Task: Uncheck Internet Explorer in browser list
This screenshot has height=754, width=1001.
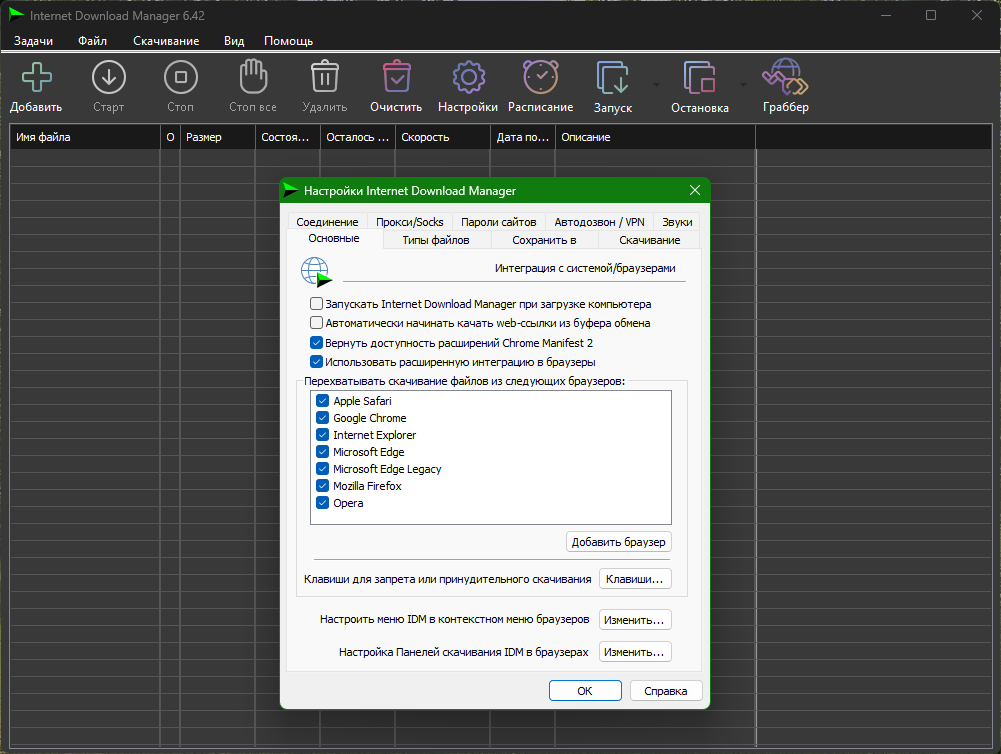Action: [x=323, y=435]
